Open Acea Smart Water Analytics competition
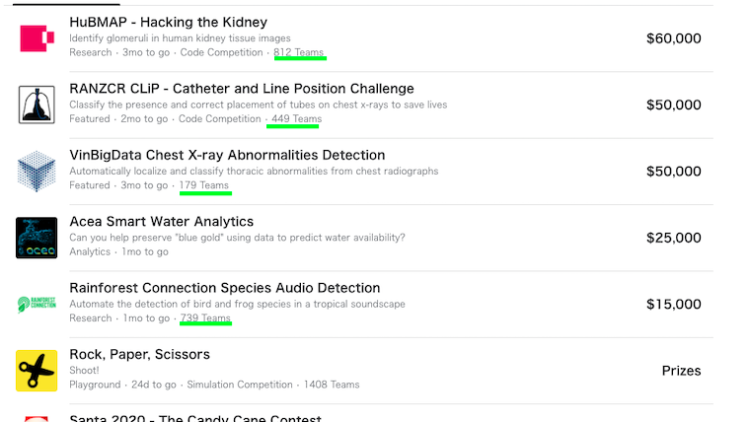Viewport: 750px width, 422px height. tap(162, 222)
